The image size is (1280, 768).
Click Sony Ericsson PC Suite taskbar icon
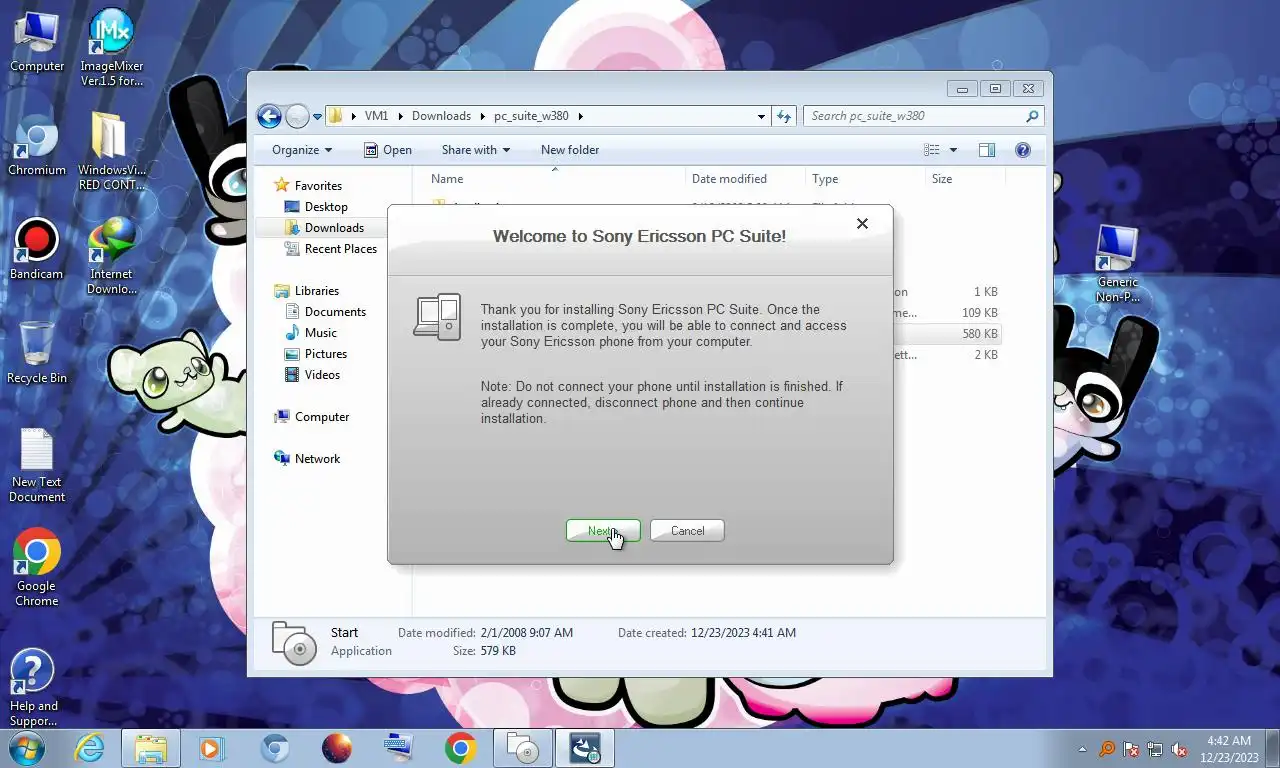tap(585, 748)
